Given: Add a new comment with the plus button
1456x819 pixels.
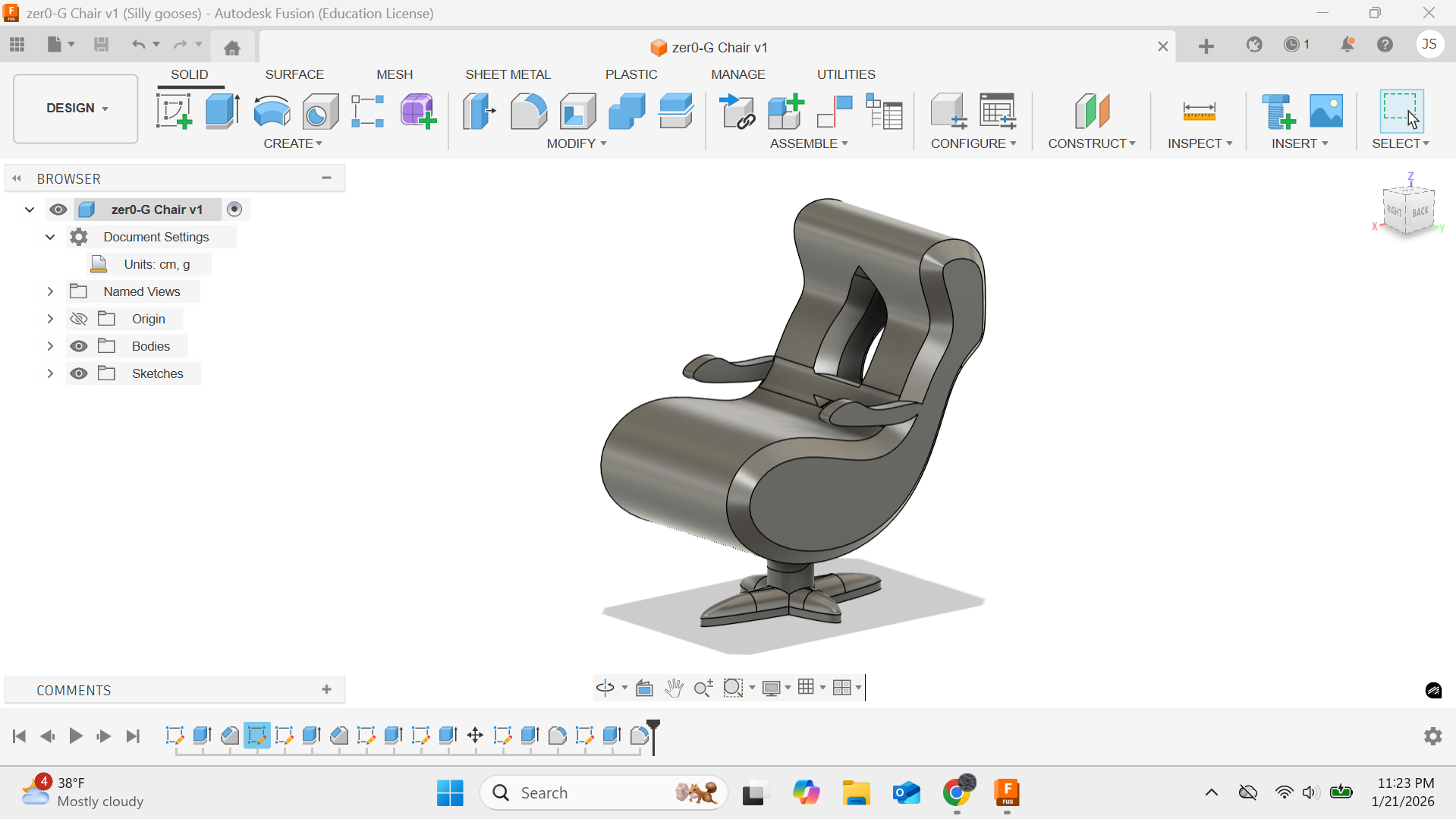Looking at the screenshot, I should click(326, 689).
